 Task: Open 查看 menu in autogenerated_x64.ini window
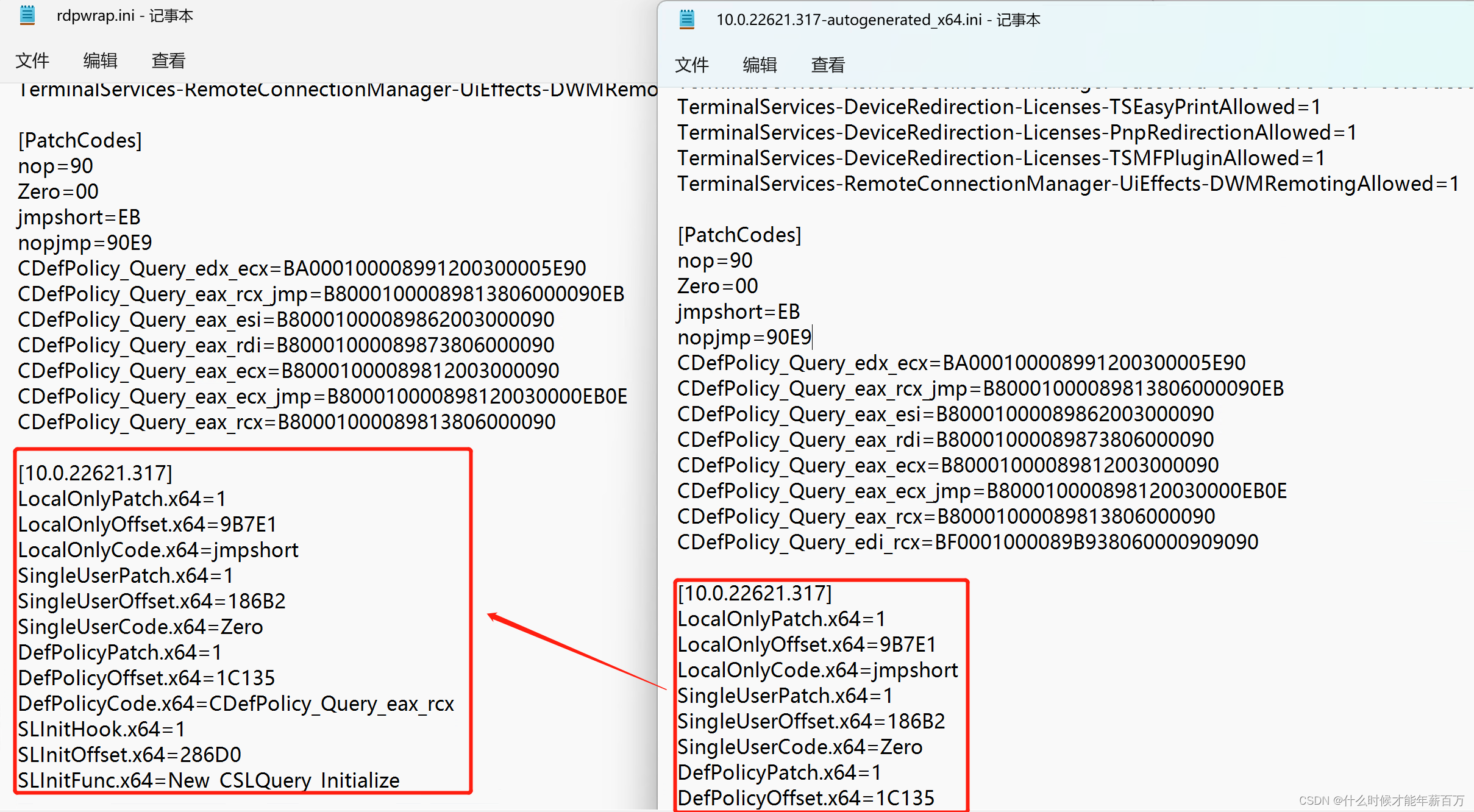(x=828, y=65)
